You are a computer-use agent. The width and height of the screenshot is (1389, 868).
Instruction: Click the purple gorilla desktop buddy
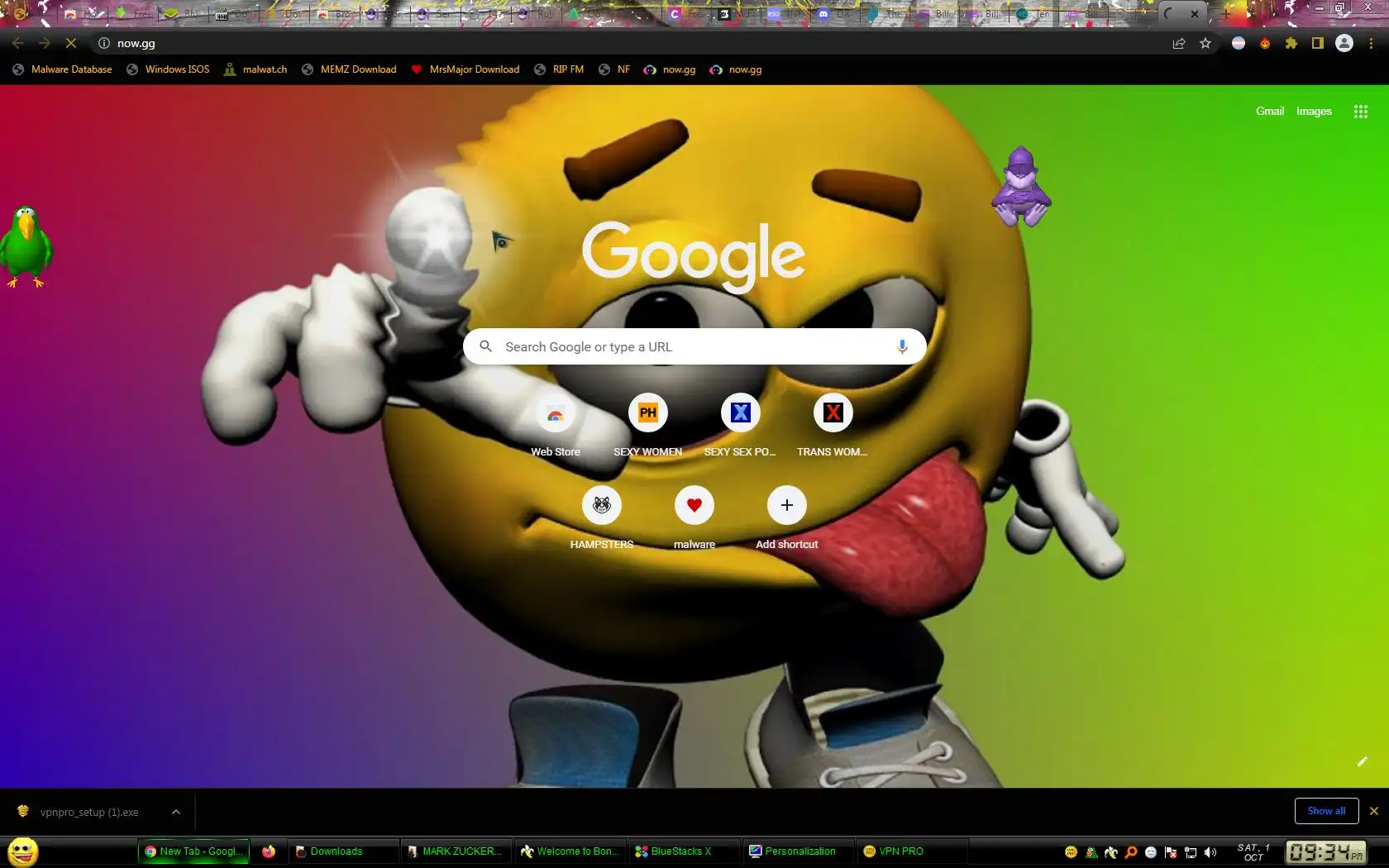(x=1022, y=187)
